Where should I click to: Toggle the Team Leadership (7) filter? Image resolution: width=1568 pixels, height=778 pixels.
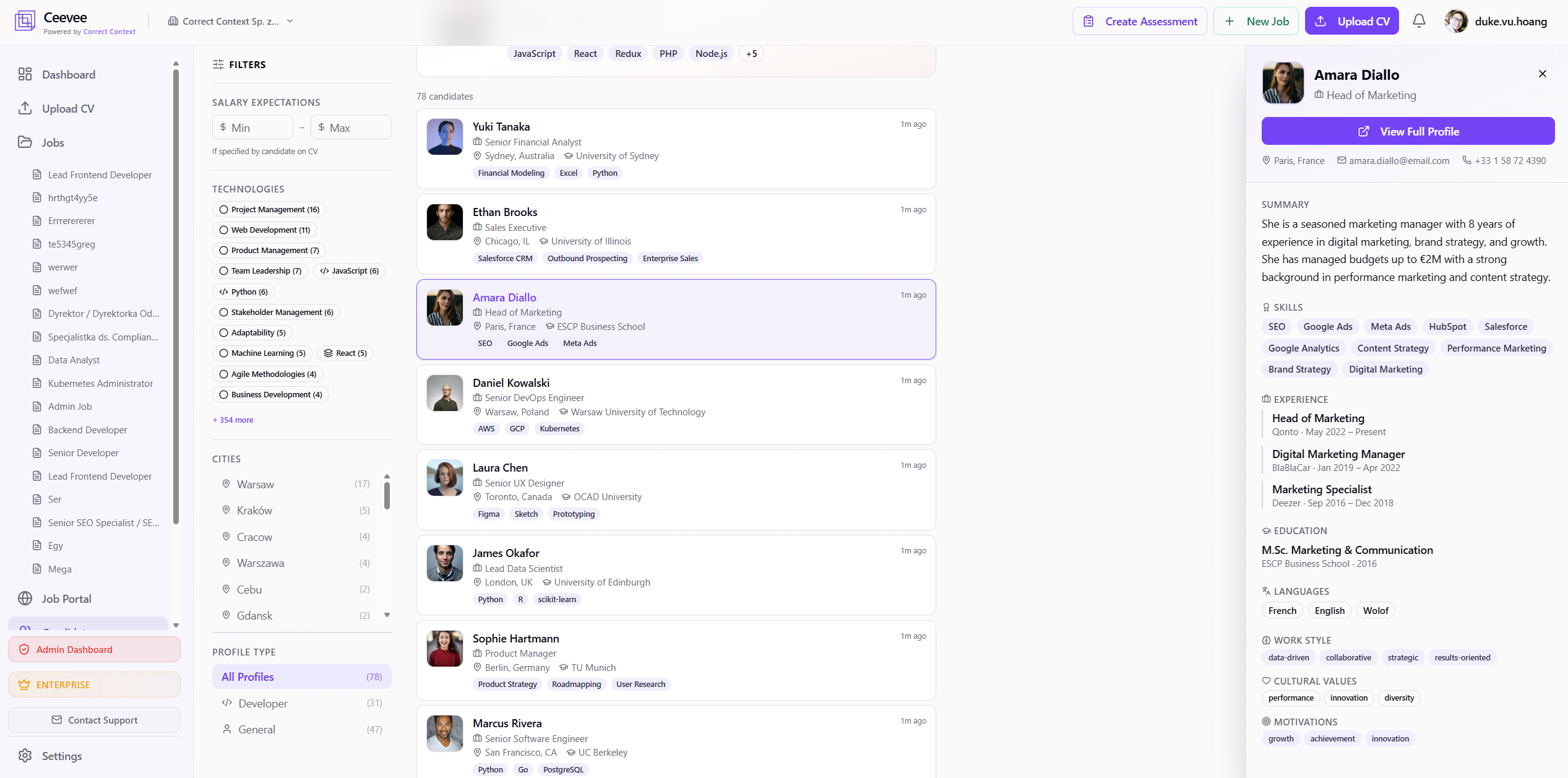pos(260,270)
